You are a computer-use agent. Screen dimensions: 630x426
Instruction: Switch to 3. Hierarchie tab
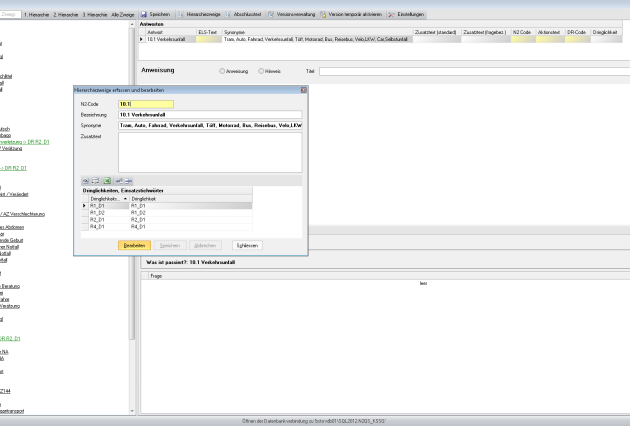(95, 14)
